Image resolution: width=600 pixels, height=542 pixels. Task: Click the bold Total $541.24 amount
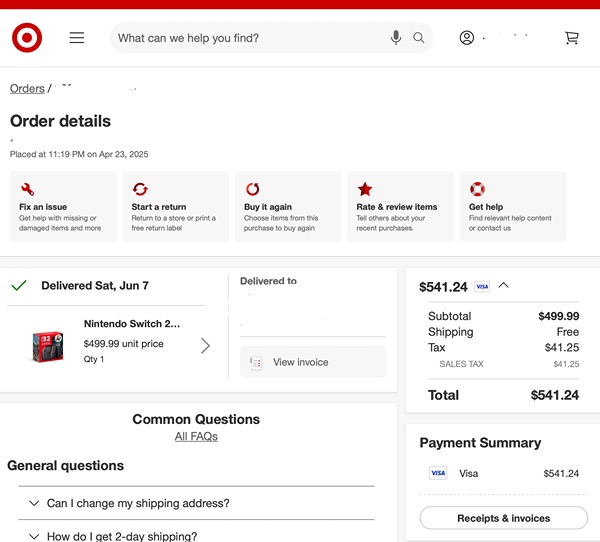[x=554, y=395]
